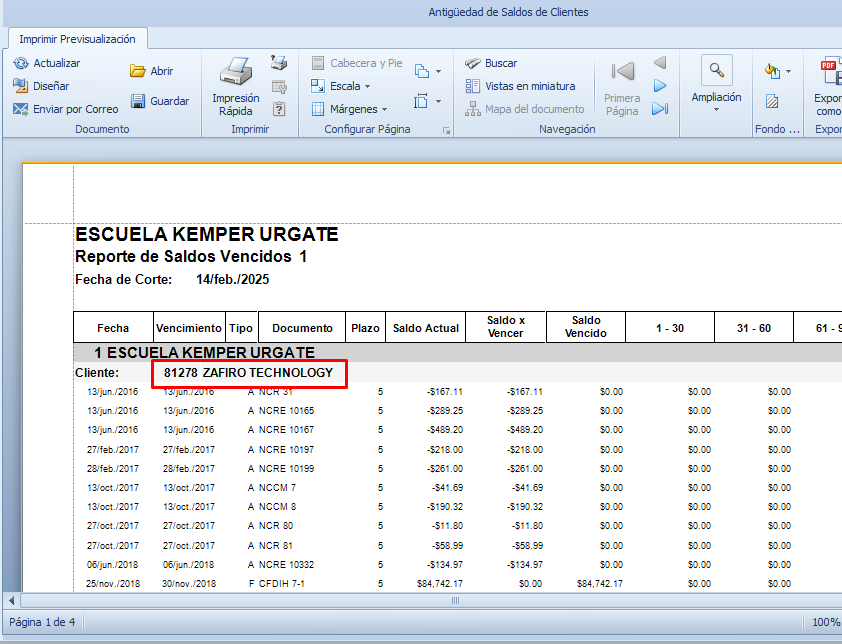Click the 'ESCUELA KEMPER URGATE' report title

pyautogui.click(x=207, y=234)
